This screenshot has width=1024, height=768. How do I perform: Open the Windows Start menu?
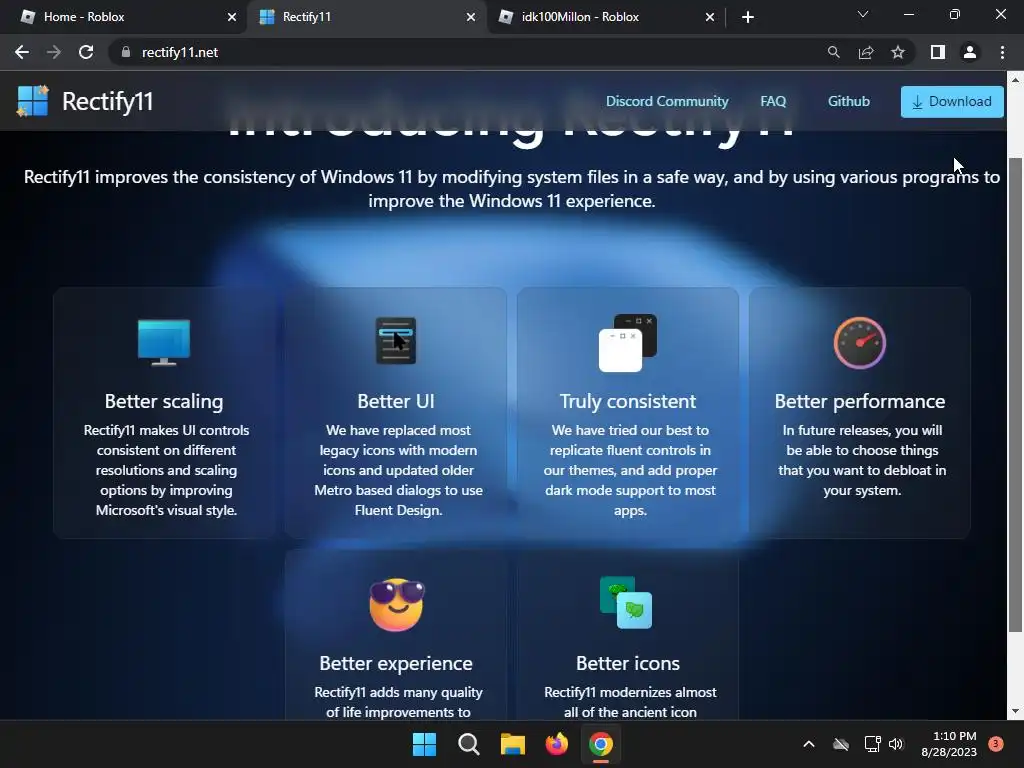[424, 744]
